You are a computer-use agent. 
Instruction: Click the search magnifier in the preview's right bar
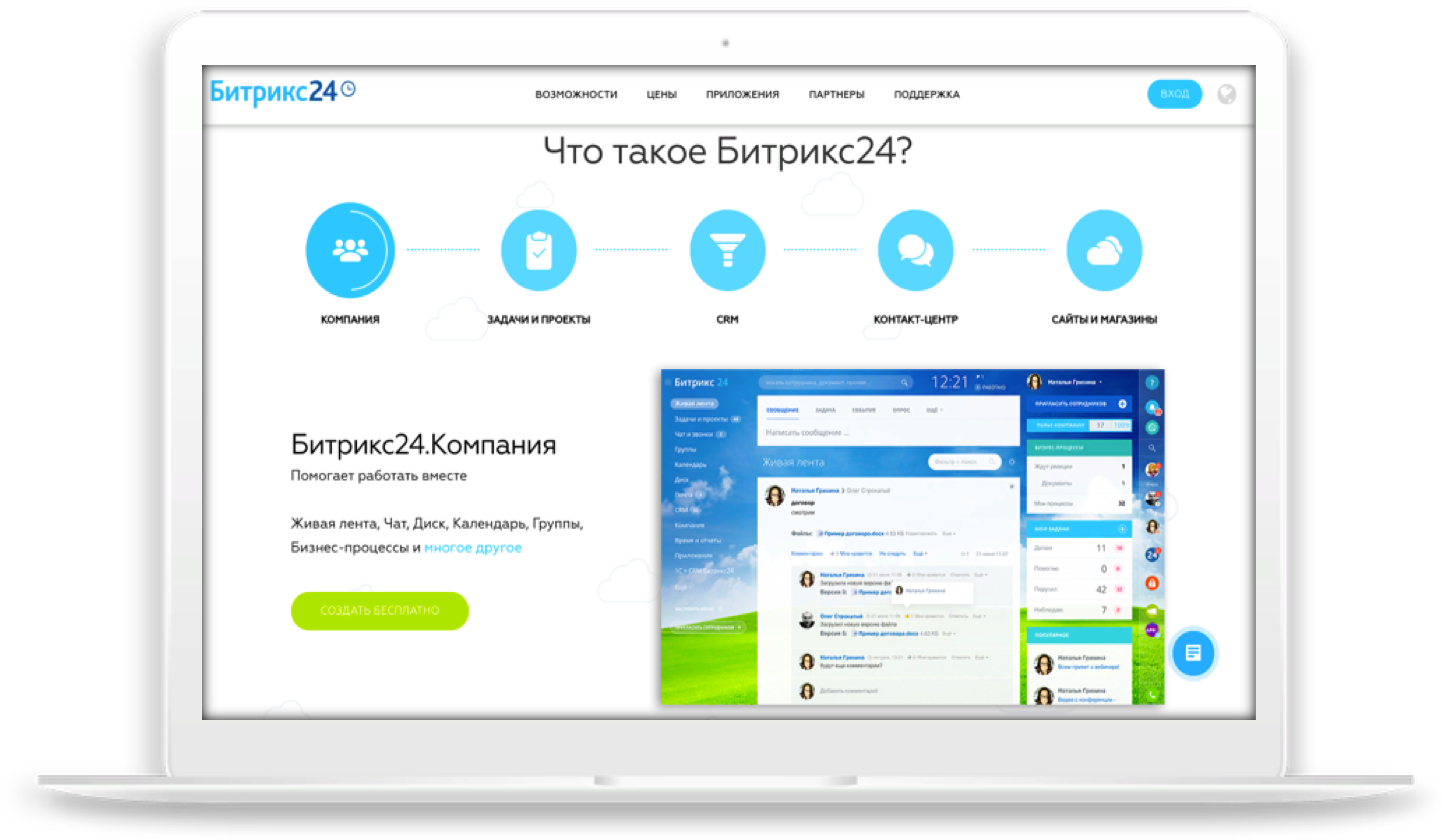(x=1152, y=448)
